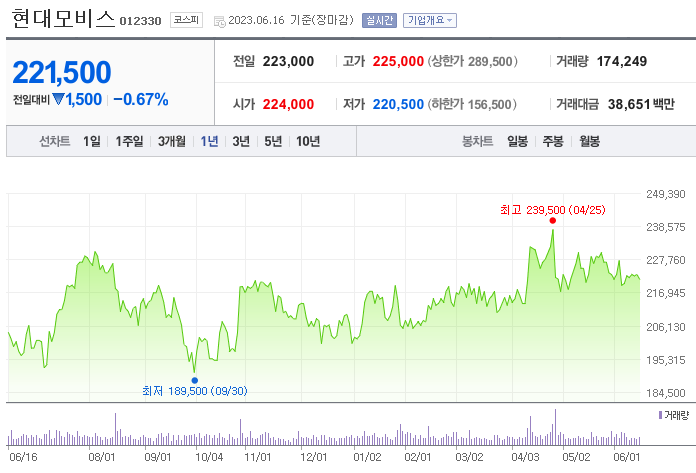The height and width of the screenshot is (473, 696).
Task: Click the current price 221,500
Action: [x=62, y=72]
